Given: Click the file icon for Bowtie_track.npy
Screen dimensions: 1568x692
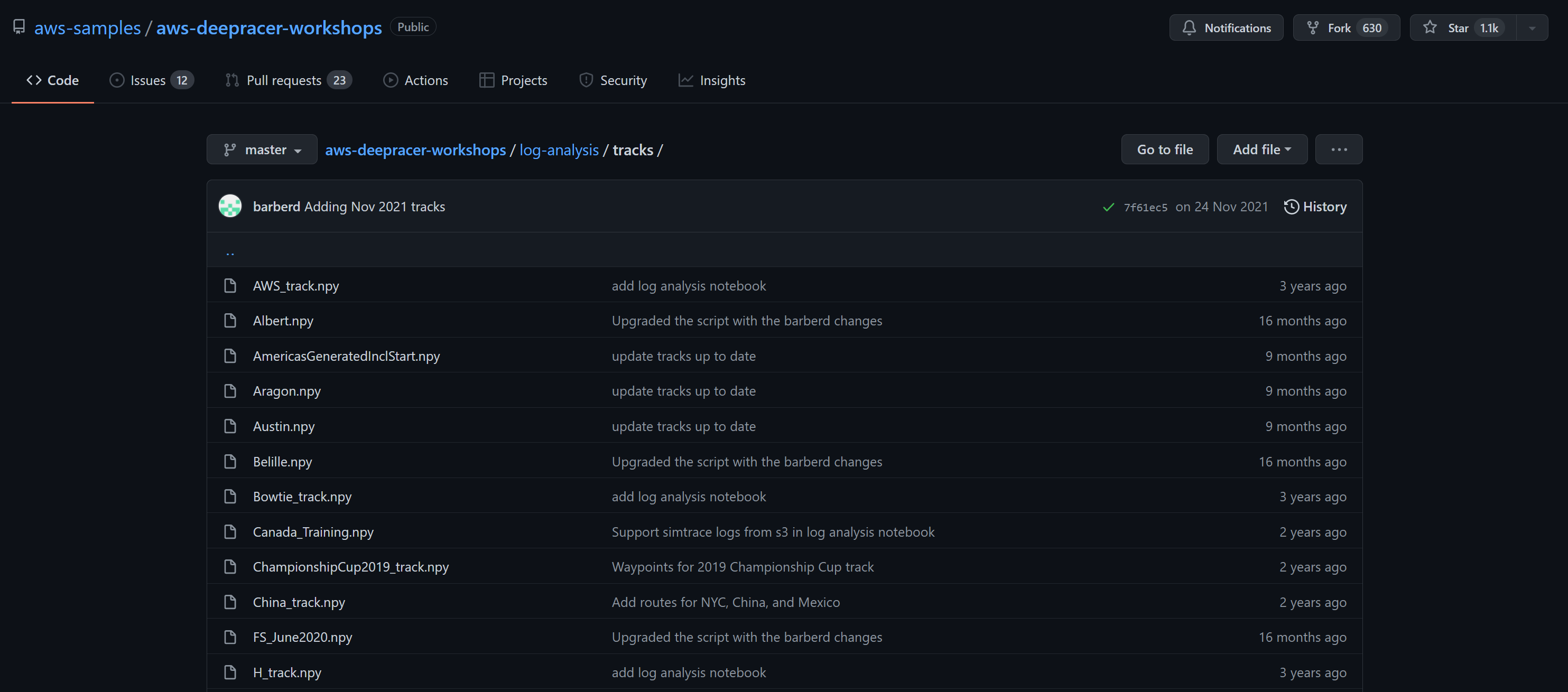Looking at the screenshot, I should 230,497.
